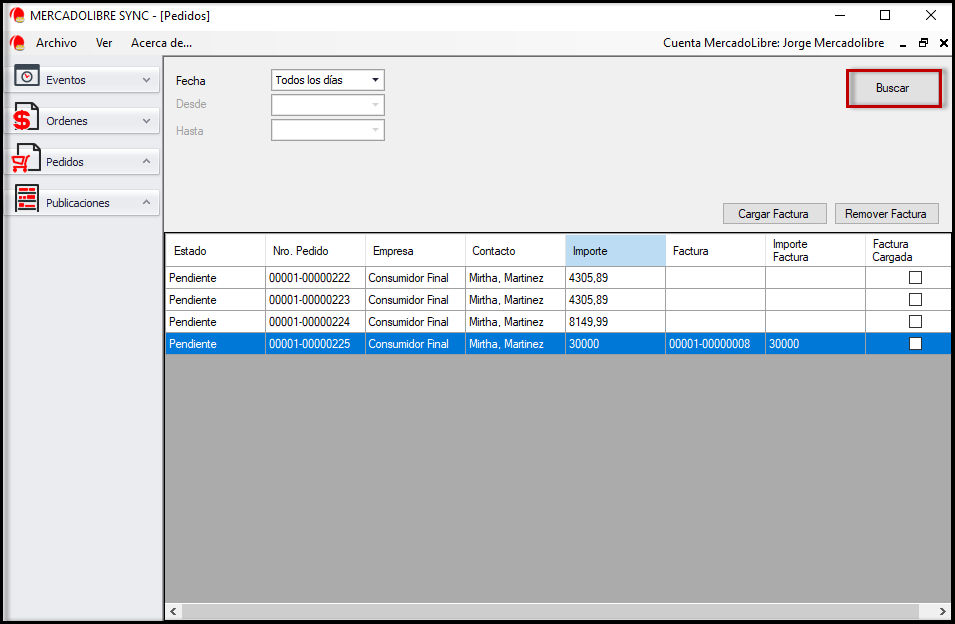Sort by the Empresa column header

tap(415, 251)
